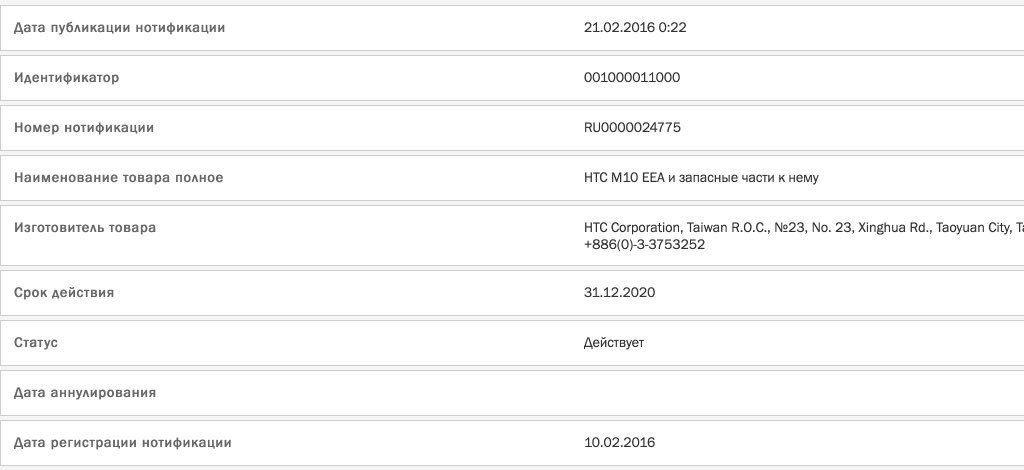Click the 'Наименование товара полное' label
Image resolution: width=1024 pixels, height=470 pixels.
click(118, 178)
